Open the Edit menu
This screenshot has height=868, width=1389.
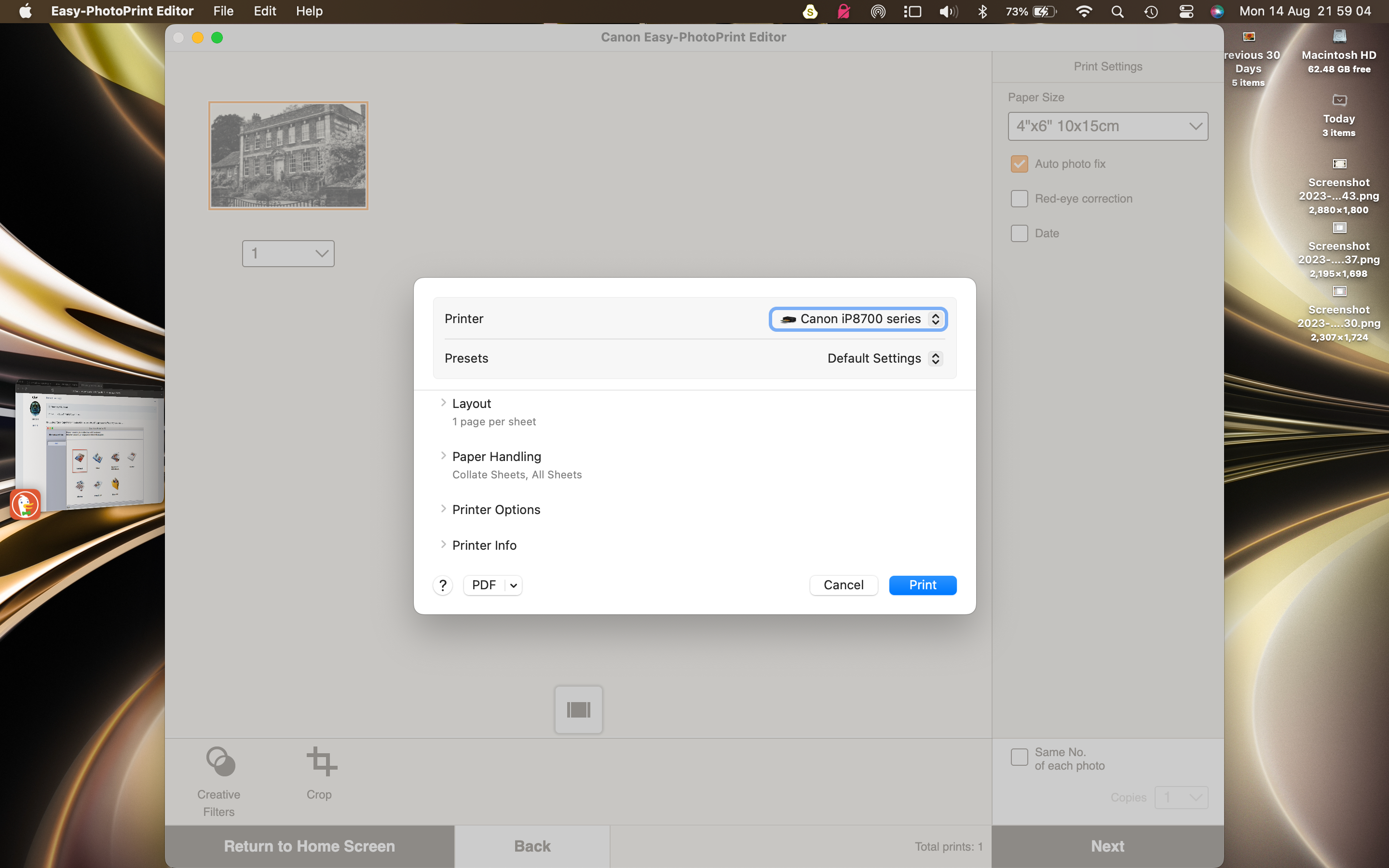[265, 11]
